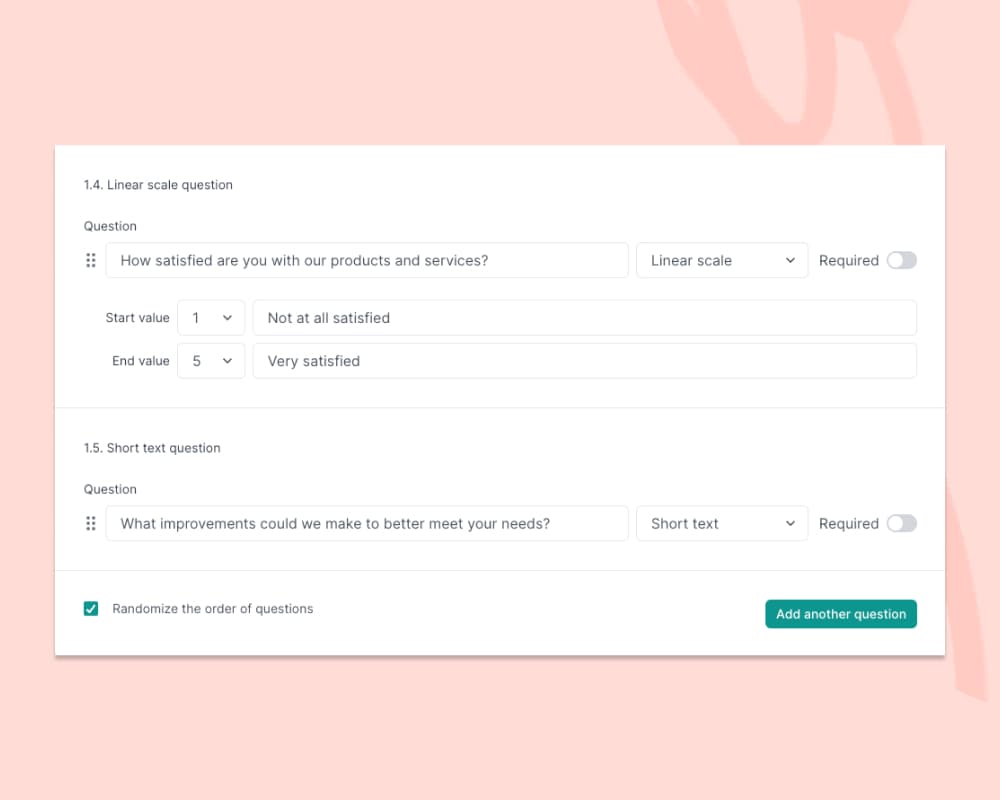Select the '1.4. Linear scale question' heading
1000x800 pixels.
tap(158, 185)
